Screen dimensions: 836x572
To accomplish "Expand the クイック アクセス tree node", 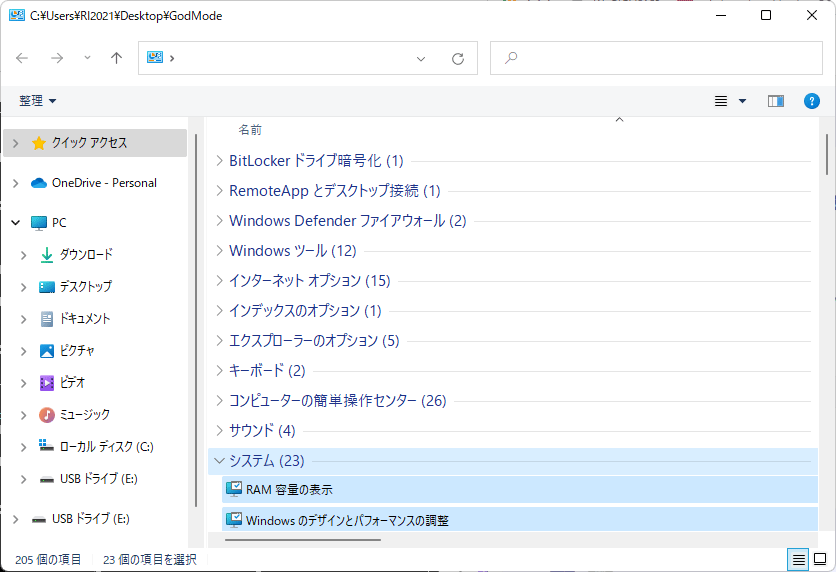I will click(x=15, y=143).
